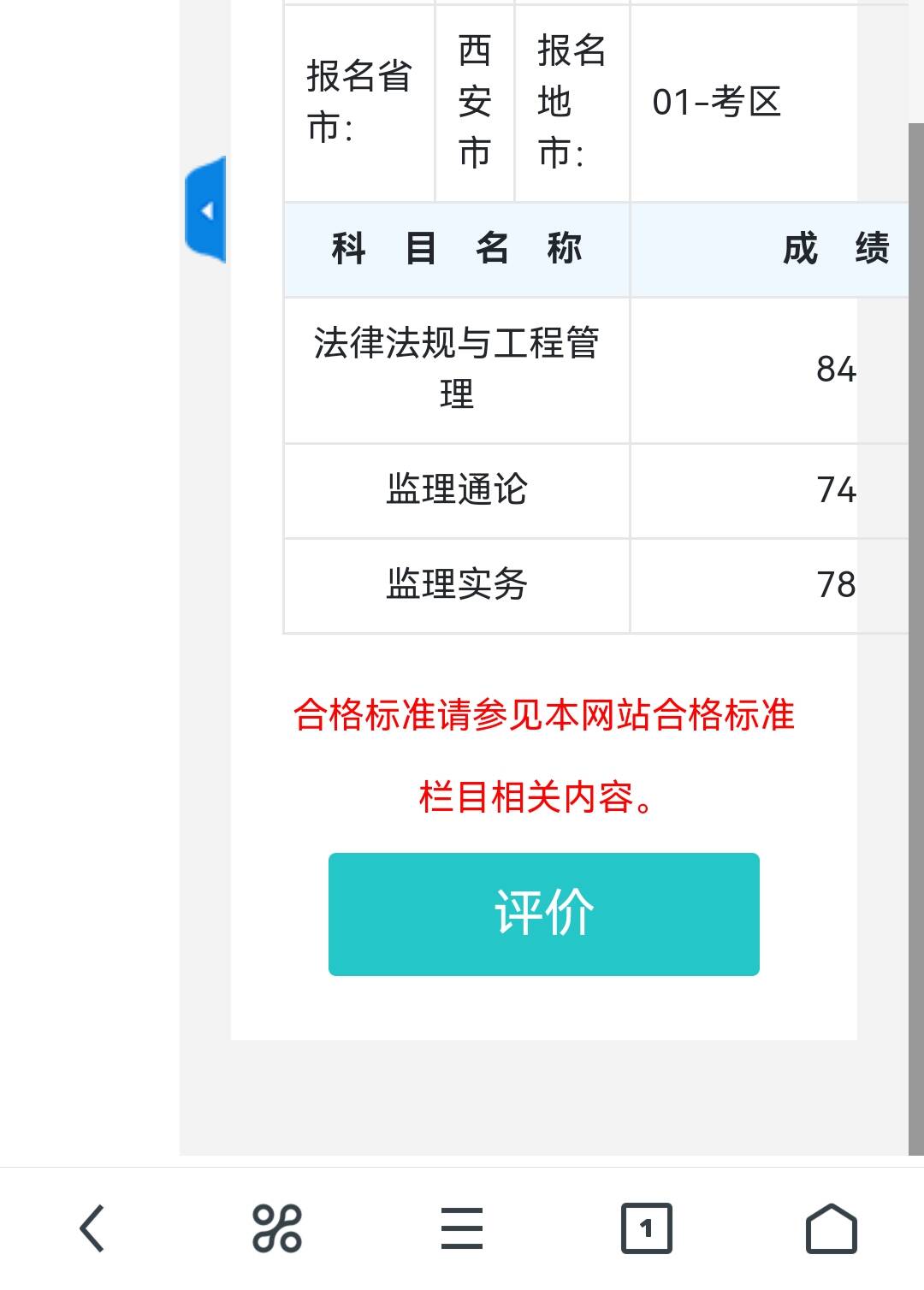Image resolution: width=924 pixels, height=1290 pixels.
Task: Tap the teal 评价 evaluation button
Action: coord(544,913)
